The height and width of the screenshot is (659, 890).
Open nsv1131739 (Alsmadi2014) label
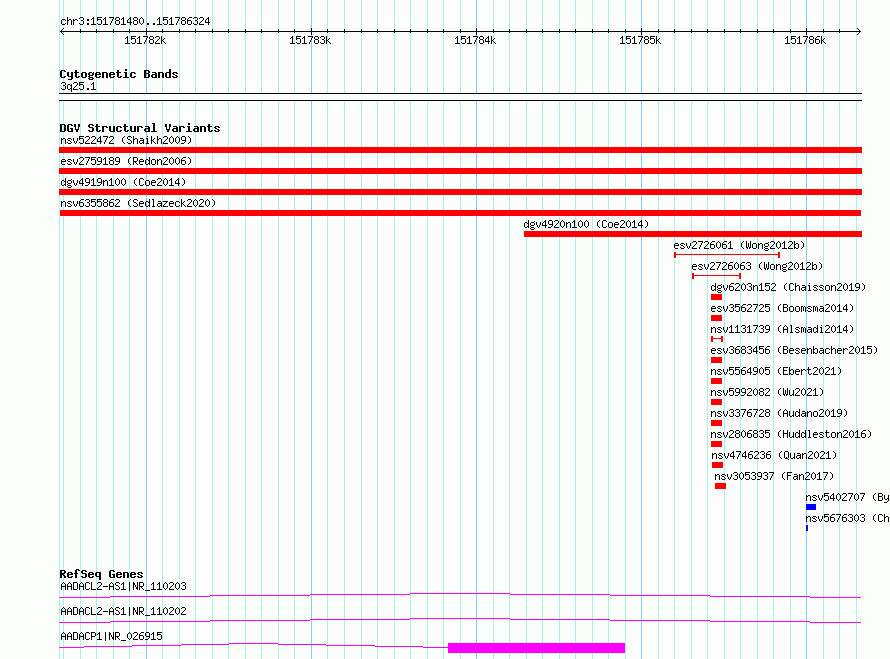tap(782, 329)
